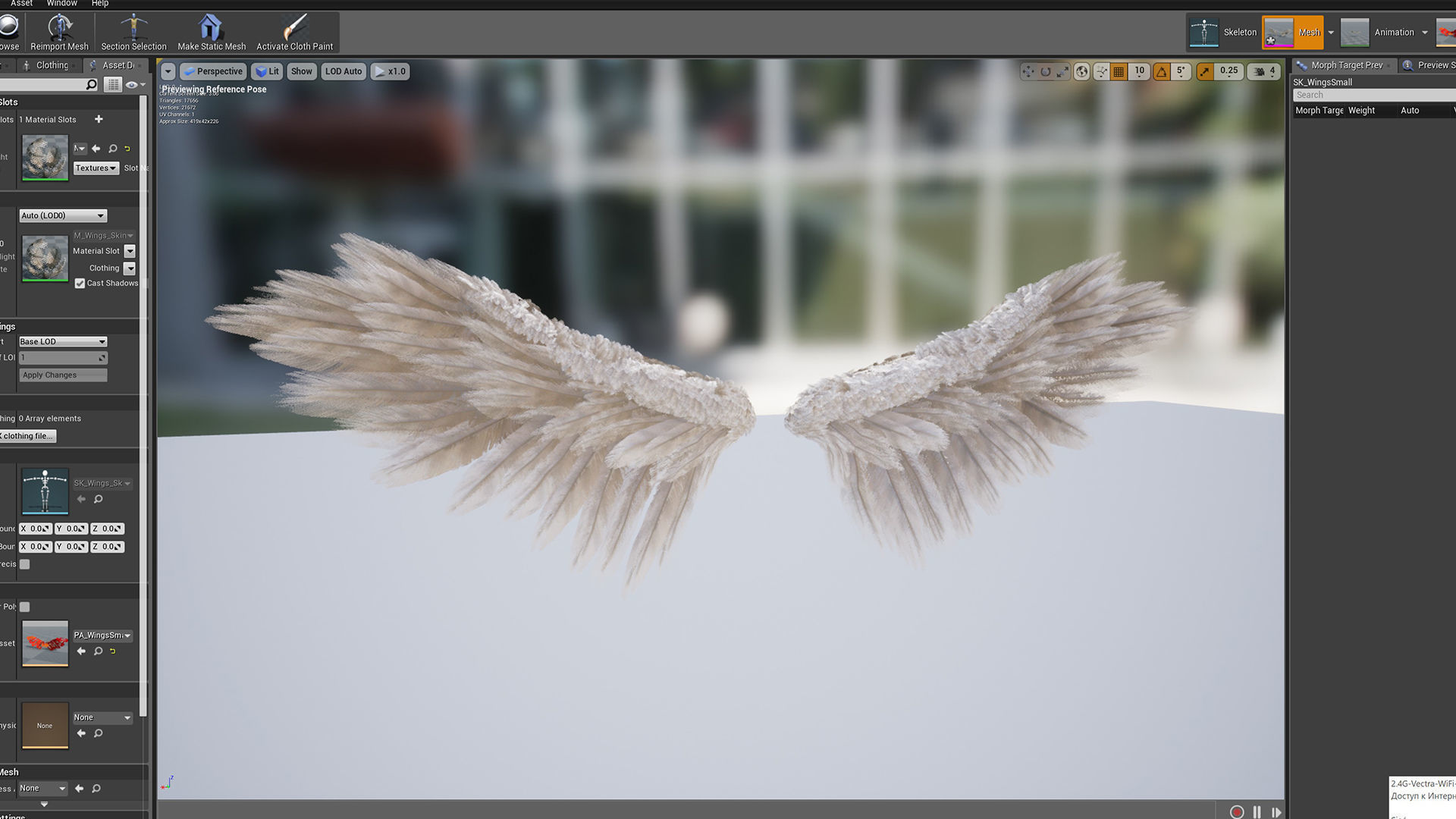Open the Preview Scene Settings tab
Screen dimensions: 1456x819
[x=1429, y=65]
